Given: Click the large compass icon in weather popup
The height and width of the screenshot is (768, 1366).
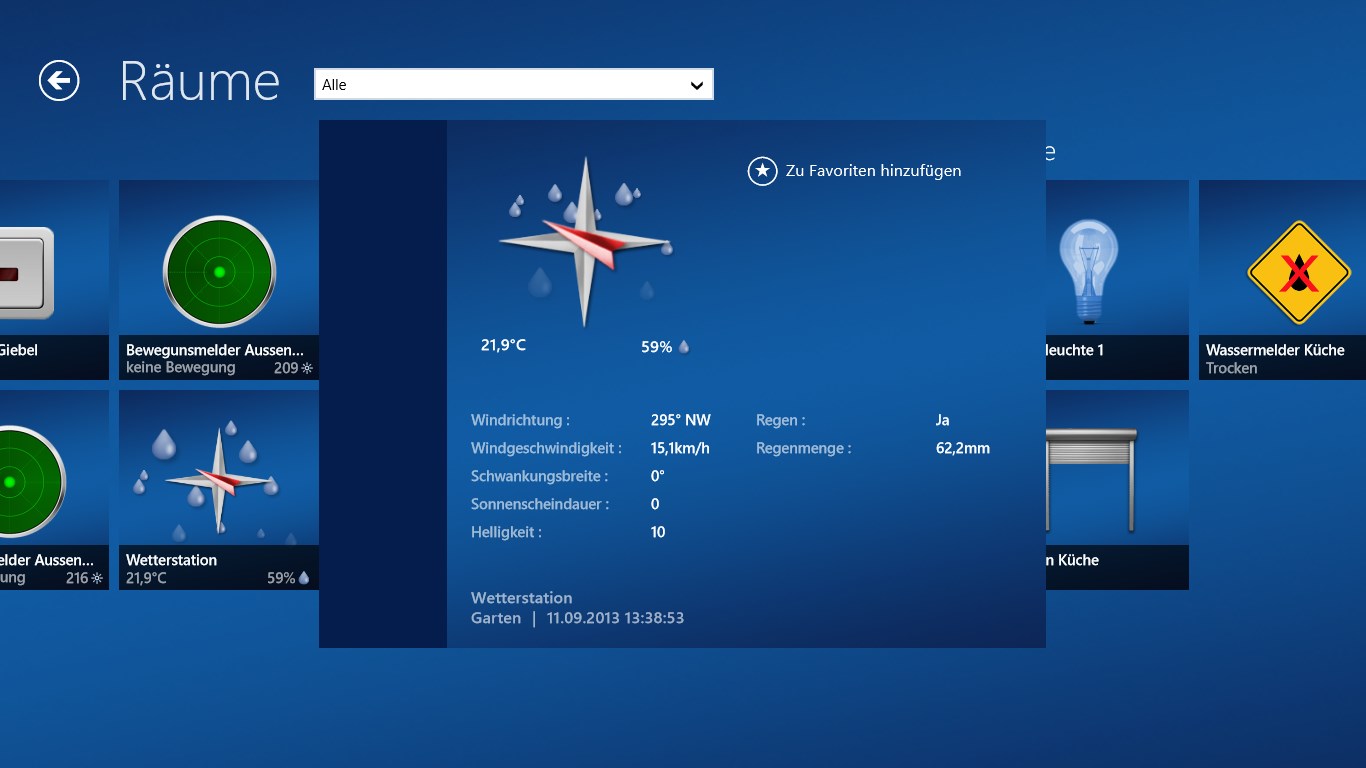Looking at the screenshot, I should (585, 242).
